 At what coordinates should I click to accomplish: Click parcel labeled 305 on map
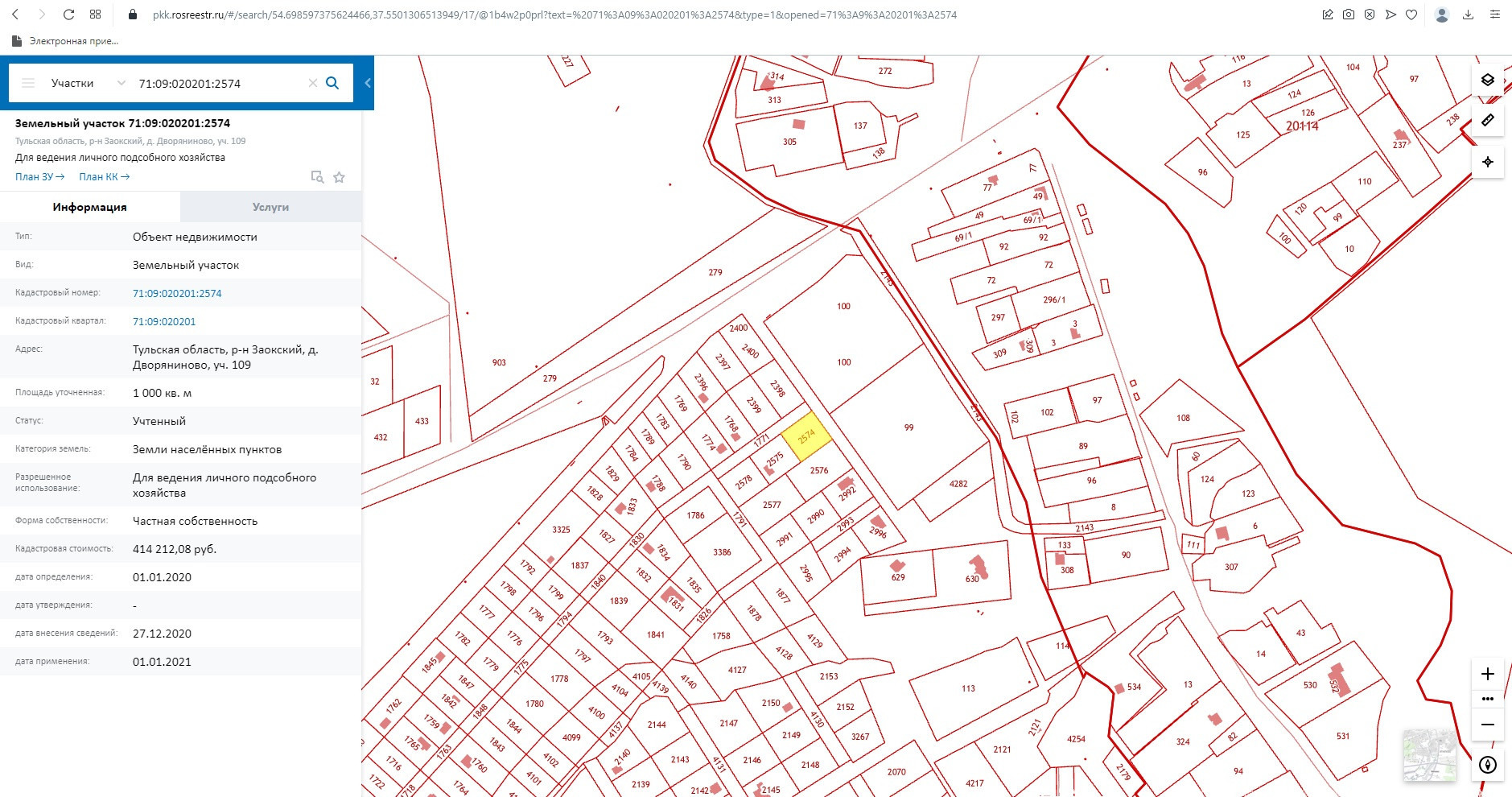789,142
